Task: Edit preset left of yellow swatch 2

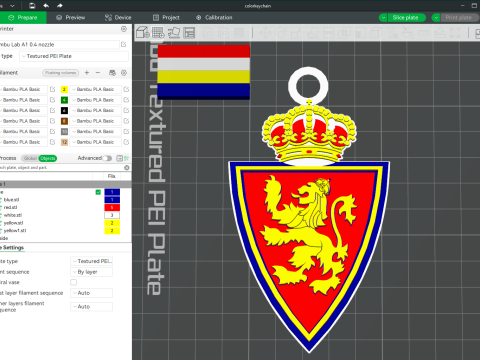Action: [x=52, y=89]
